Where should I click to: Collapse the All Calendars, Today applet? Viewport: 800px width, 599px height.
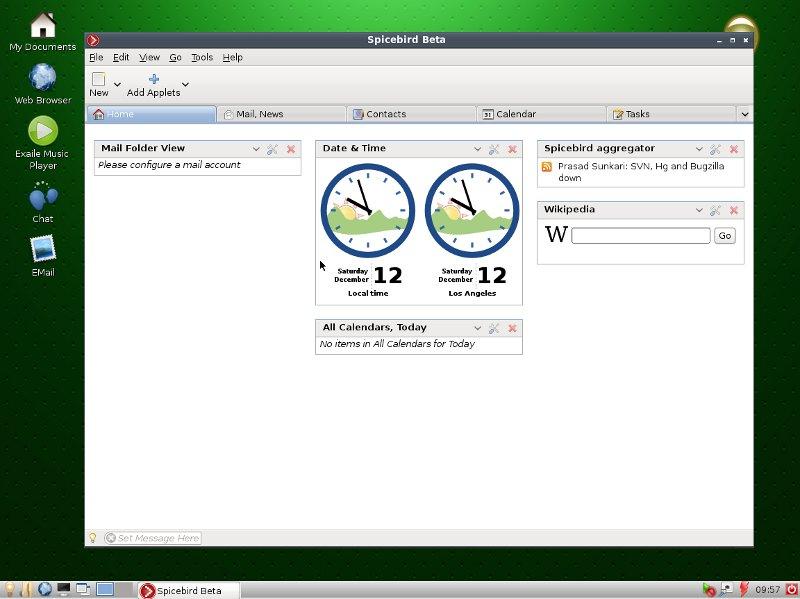pos(478,328)
